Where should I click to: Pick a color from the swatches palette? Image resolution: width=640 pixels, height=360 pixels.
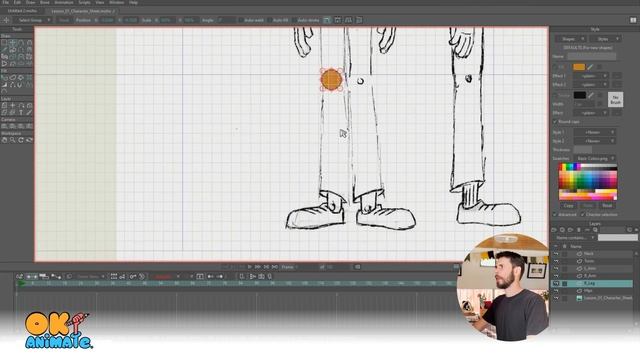pyautogui.click(x=588, y=182)
